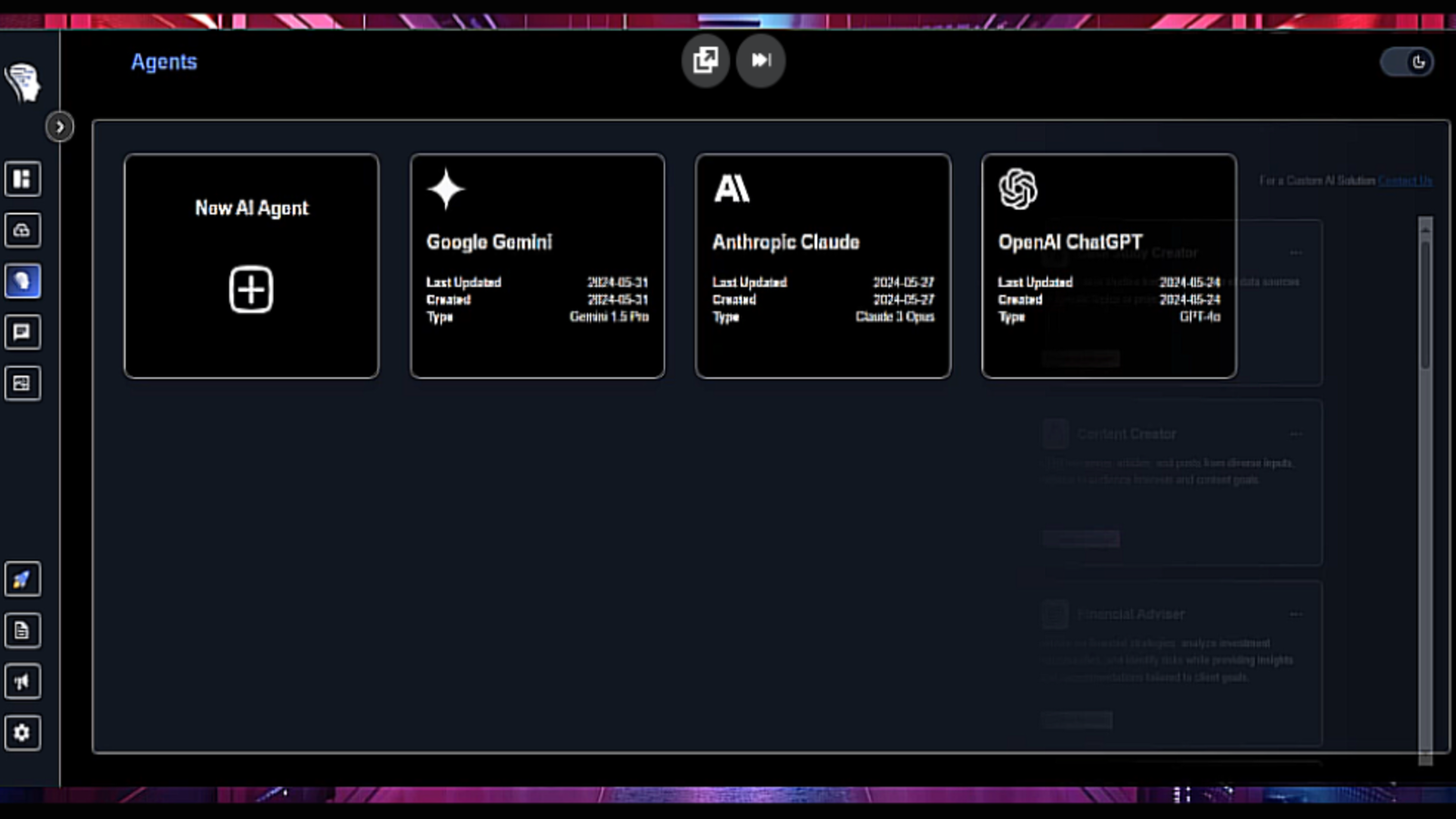Click the Anthropic A\ logo
Image resolution: width=1456 pixels, height=819 pixels.
click(x=732, y=188)
